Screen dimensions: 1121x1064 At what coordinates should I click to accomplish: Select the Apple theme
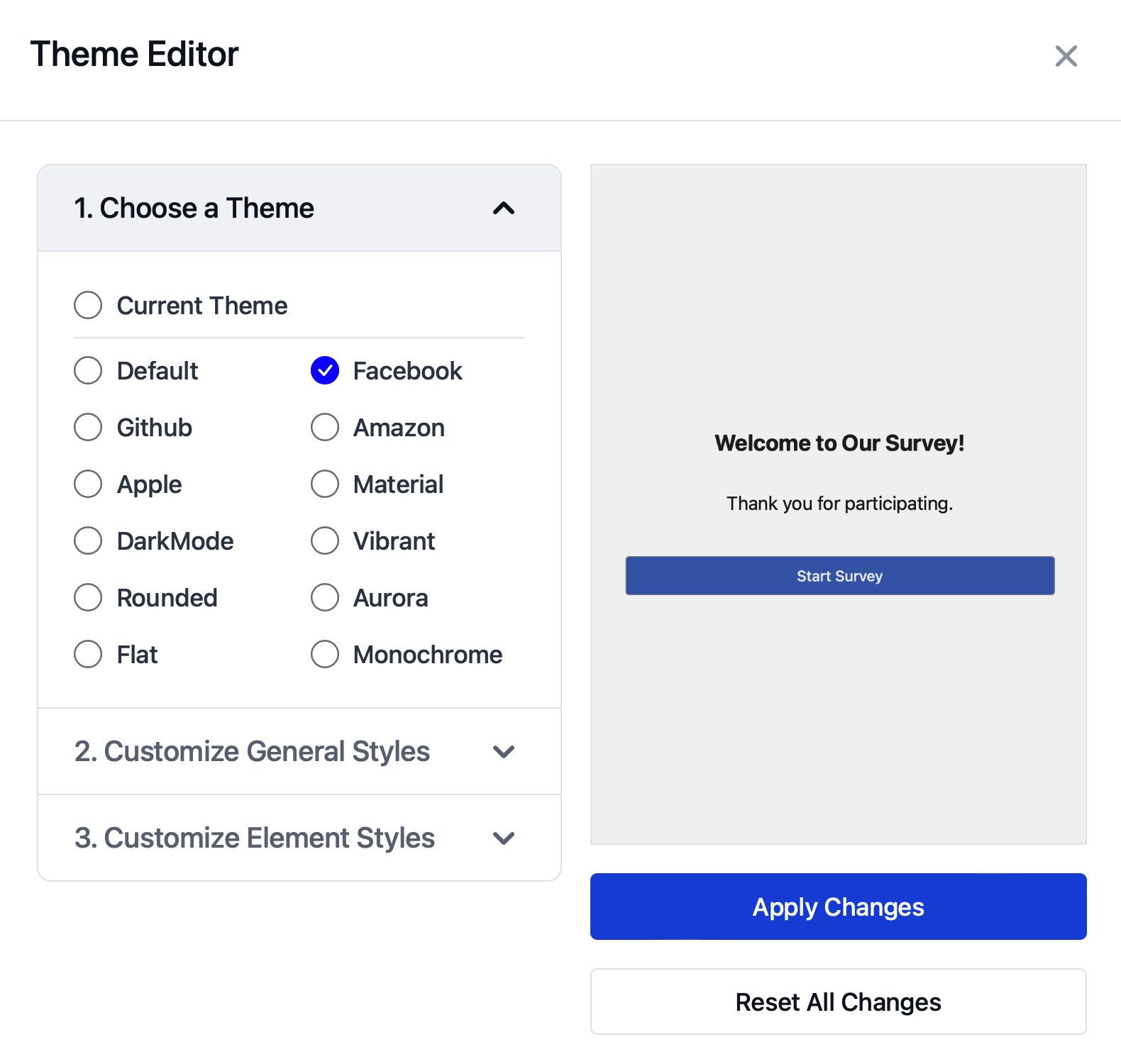point(87,484)
